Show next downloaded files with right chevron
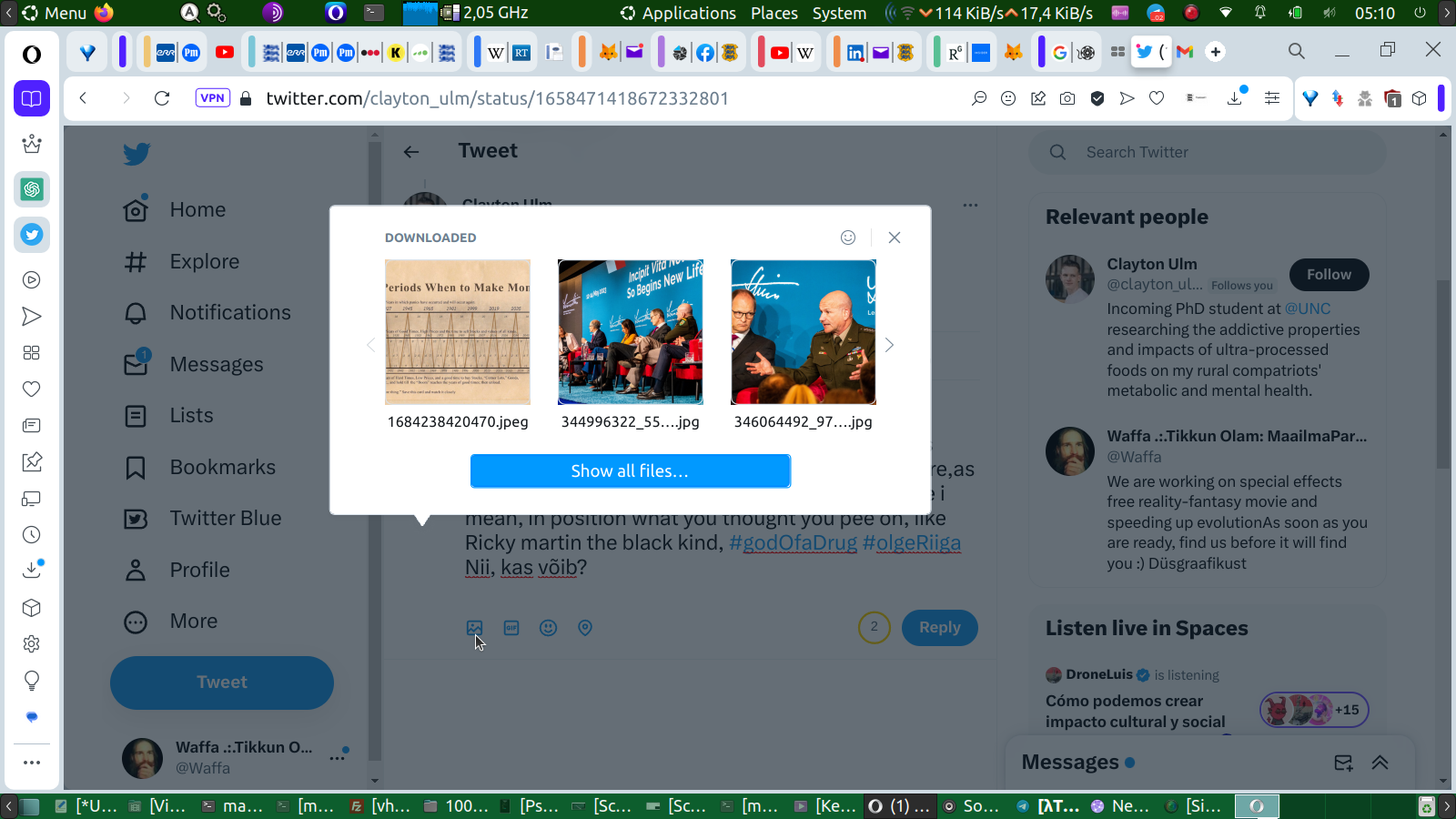1456x819 pixels. (889, 345)
